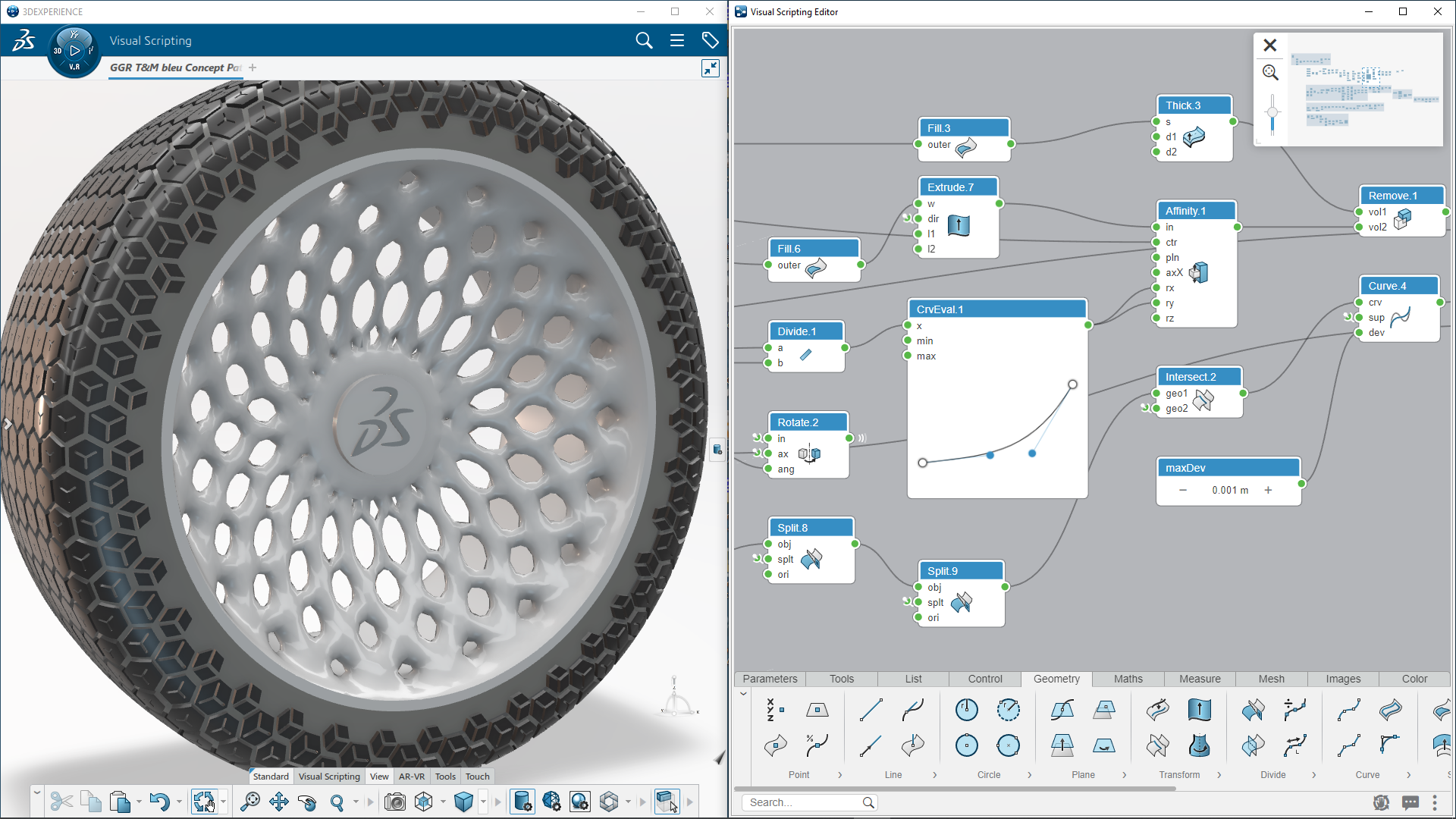The height and width of the screenshot is (819, 1456).
Task: Increase maxDev value with plus button
Action: click(x=1268, y=490)
